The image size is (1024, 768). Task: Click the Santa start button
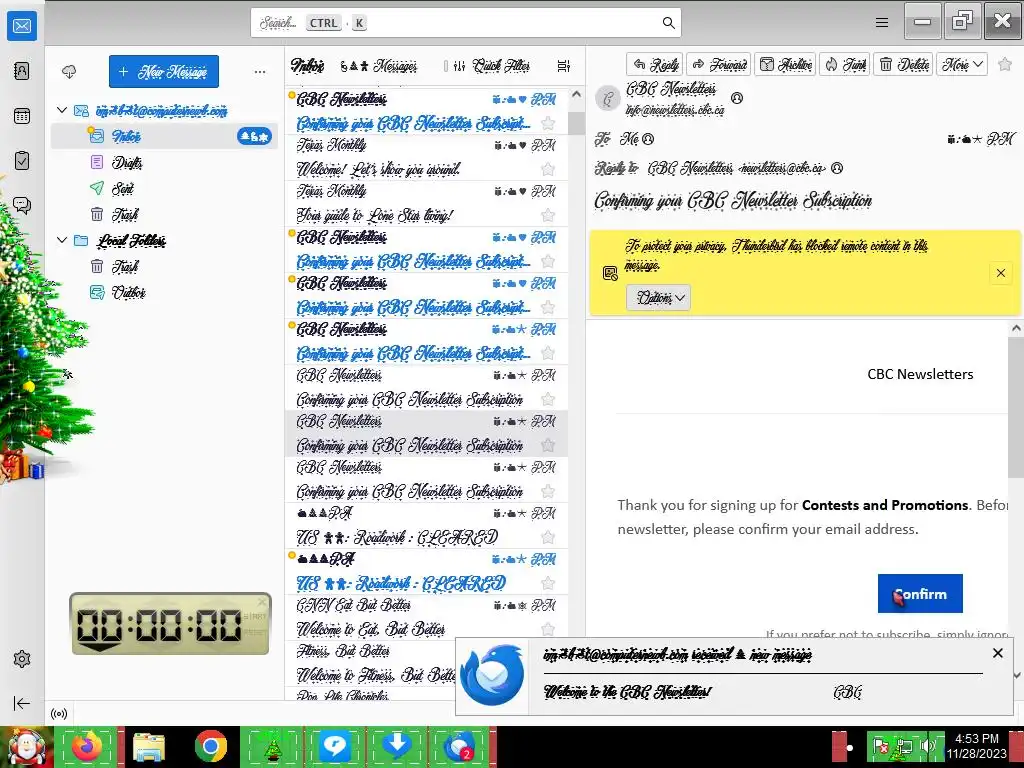[x=25, y=747]
